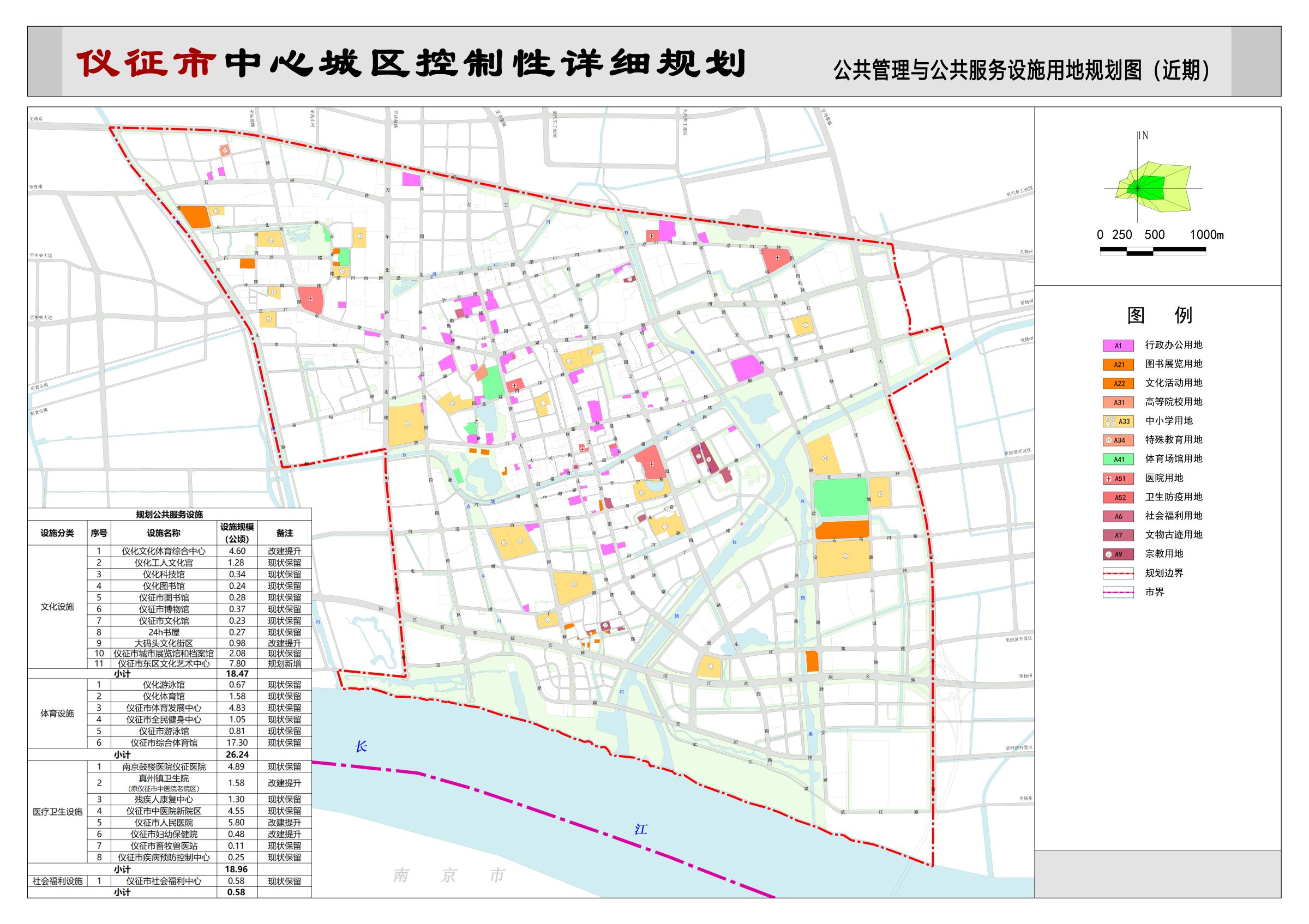Click the A52 卫生防疫用地 legend swatch
The image size is (1309, 924).
1118,497
